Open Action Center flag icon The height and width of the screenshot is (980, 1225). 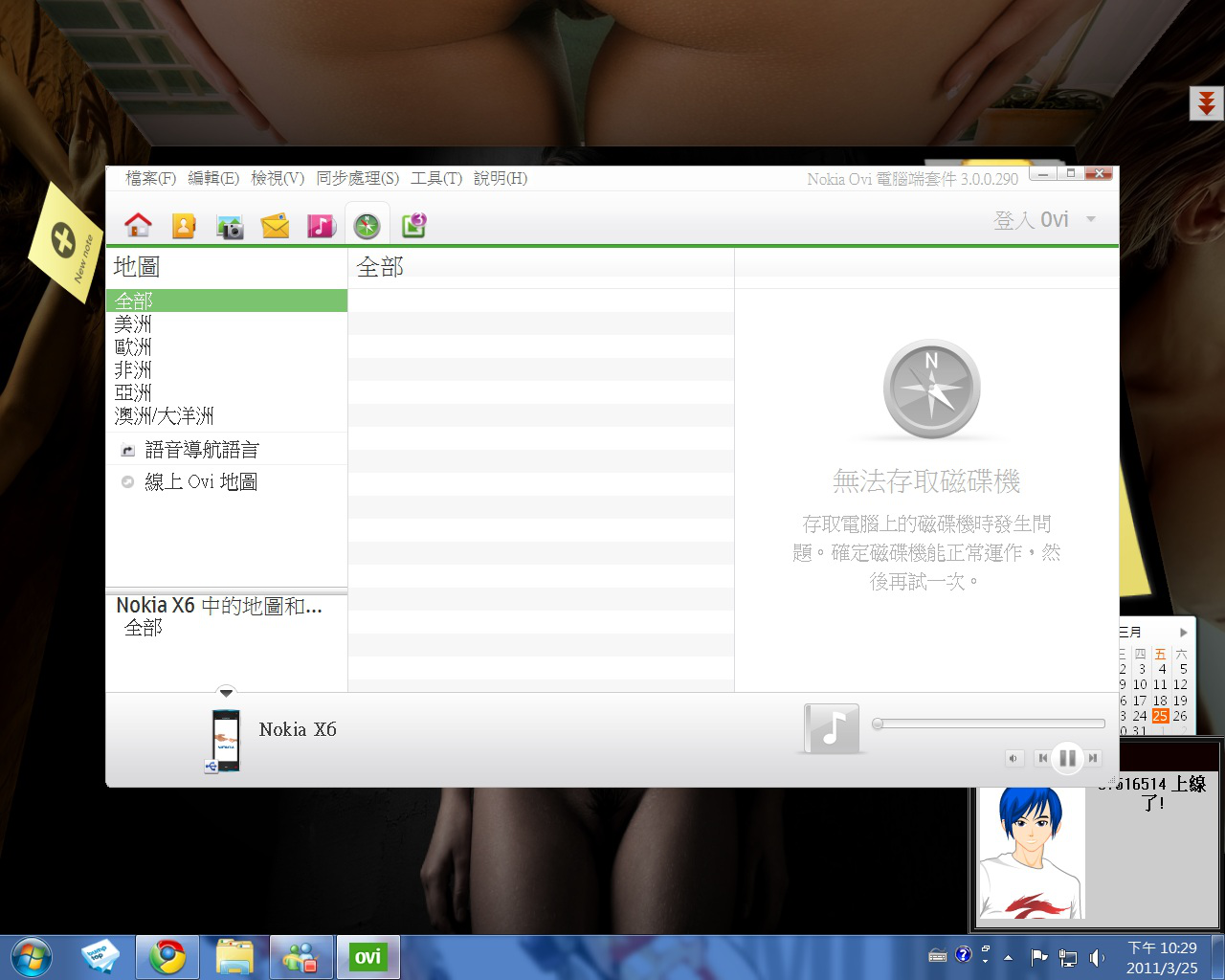pos(1038,957)
